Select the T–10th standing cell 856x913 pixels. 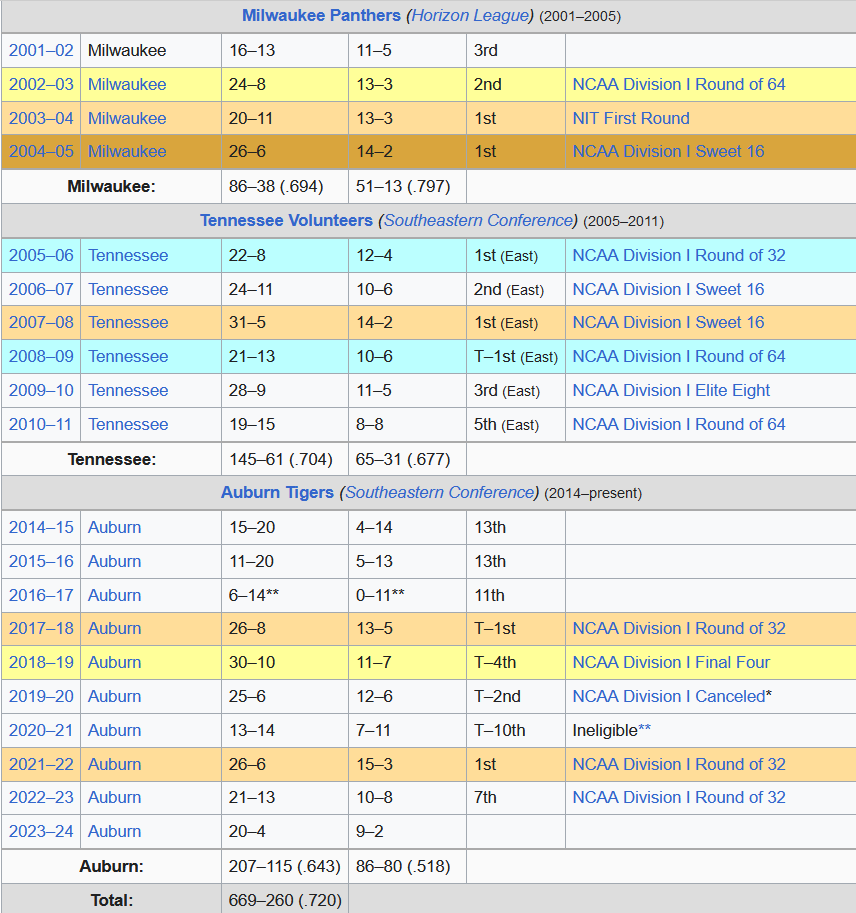516,731
